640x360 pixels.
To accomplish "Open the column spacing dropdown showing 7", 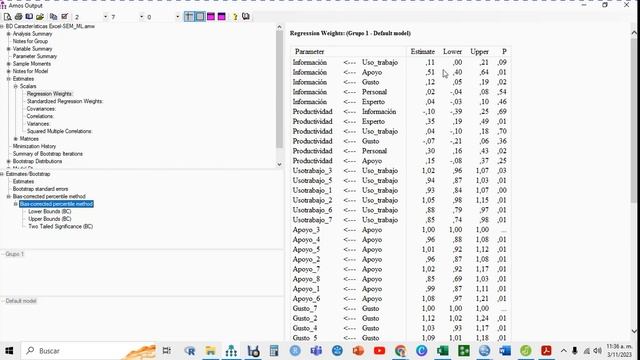I will pos(142,17).
